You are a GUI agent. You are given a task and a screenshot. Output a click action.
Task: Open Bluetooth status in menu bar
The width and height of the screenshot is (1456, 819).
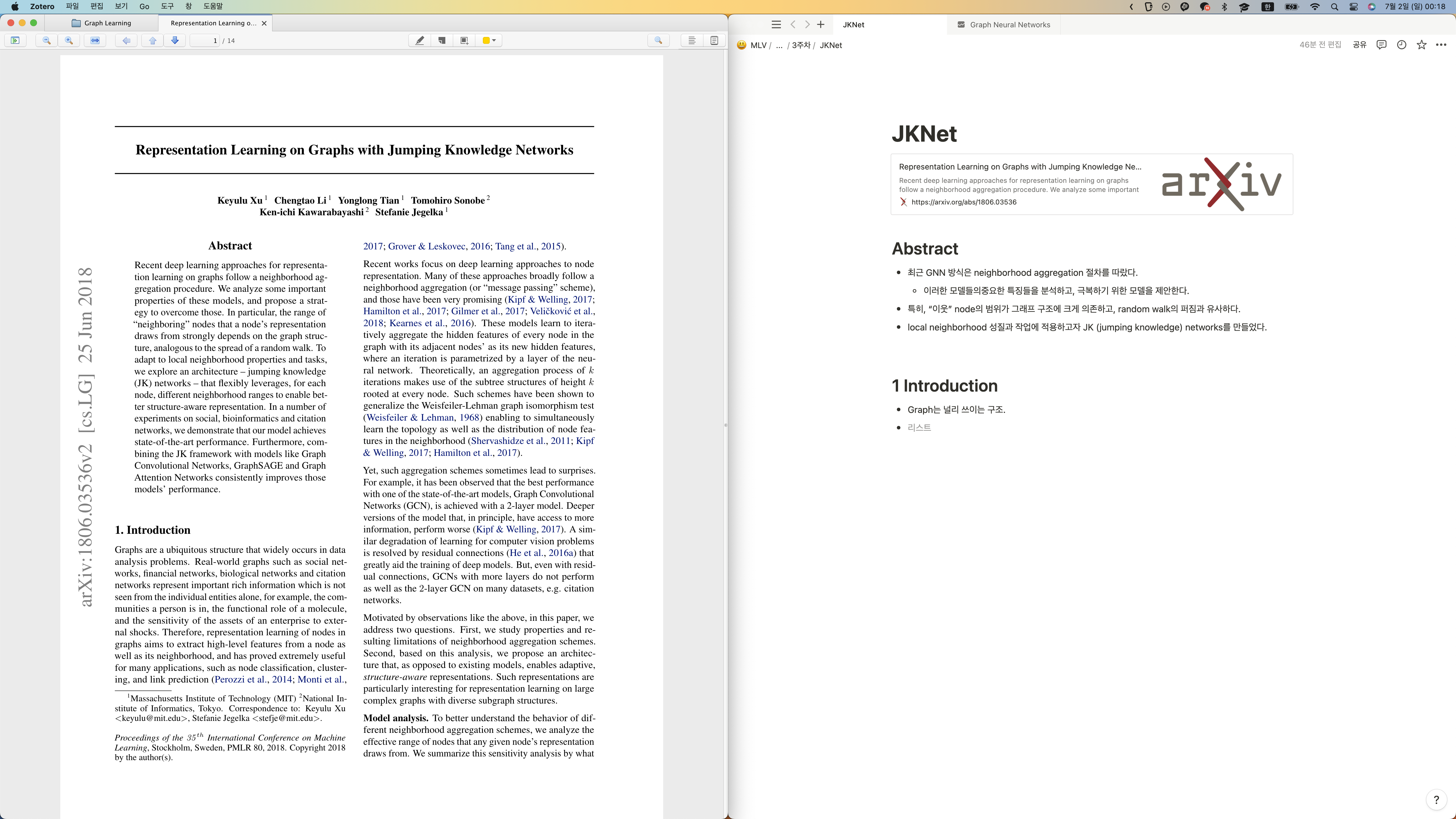[1224, 7]
